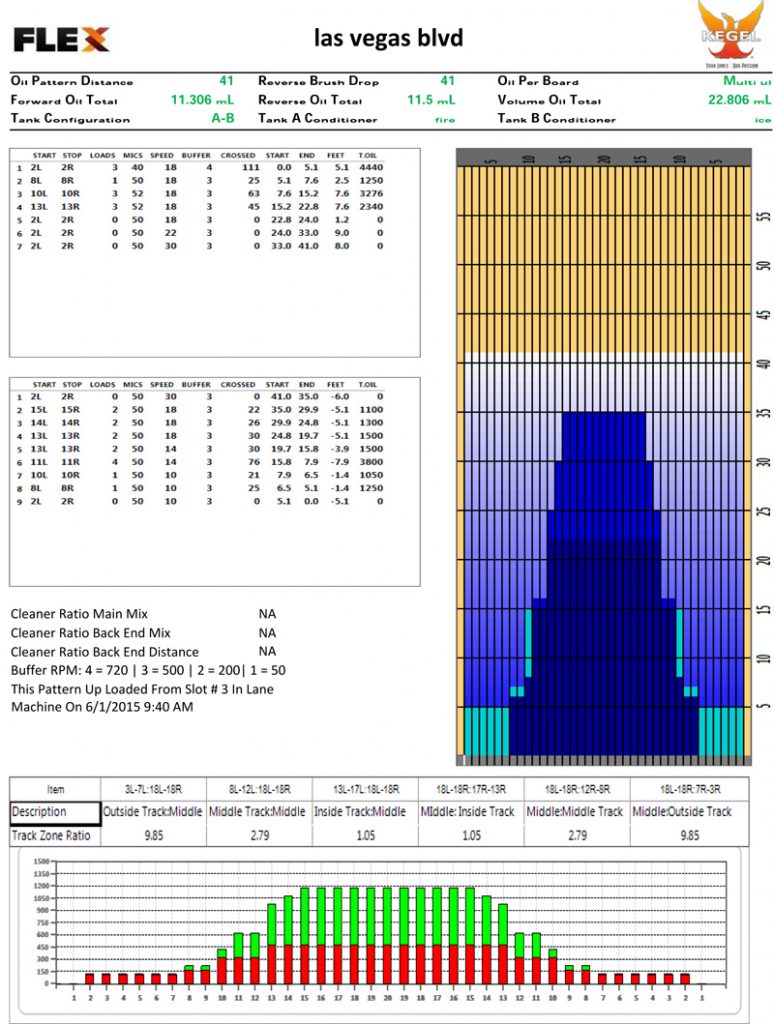Click the 4440 T.OIL value in forward table
The height and width of the screenshot is (1024, 774).
[369, 168]
